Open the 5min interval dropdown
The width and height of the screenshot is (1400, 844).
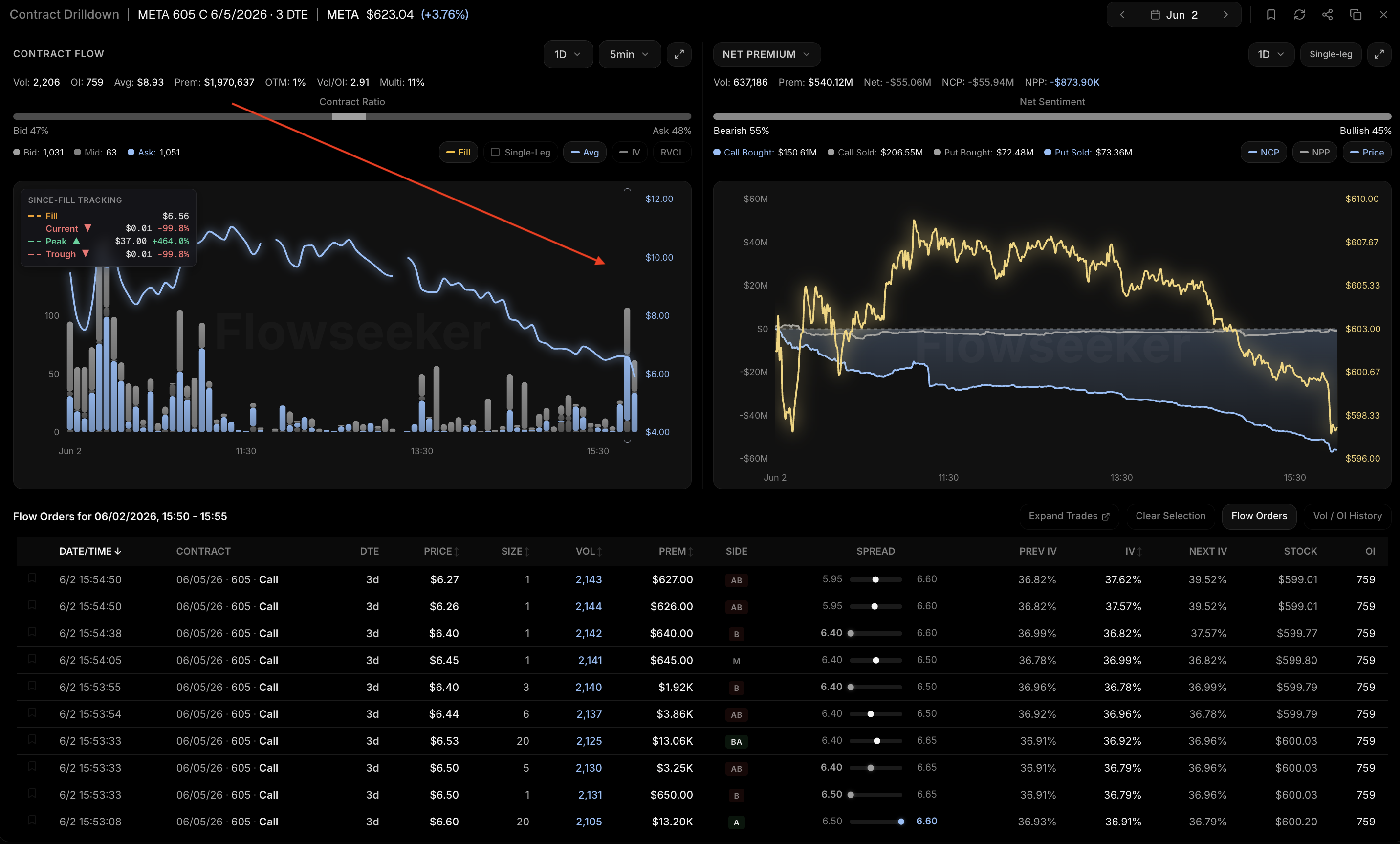pos(629,55)
